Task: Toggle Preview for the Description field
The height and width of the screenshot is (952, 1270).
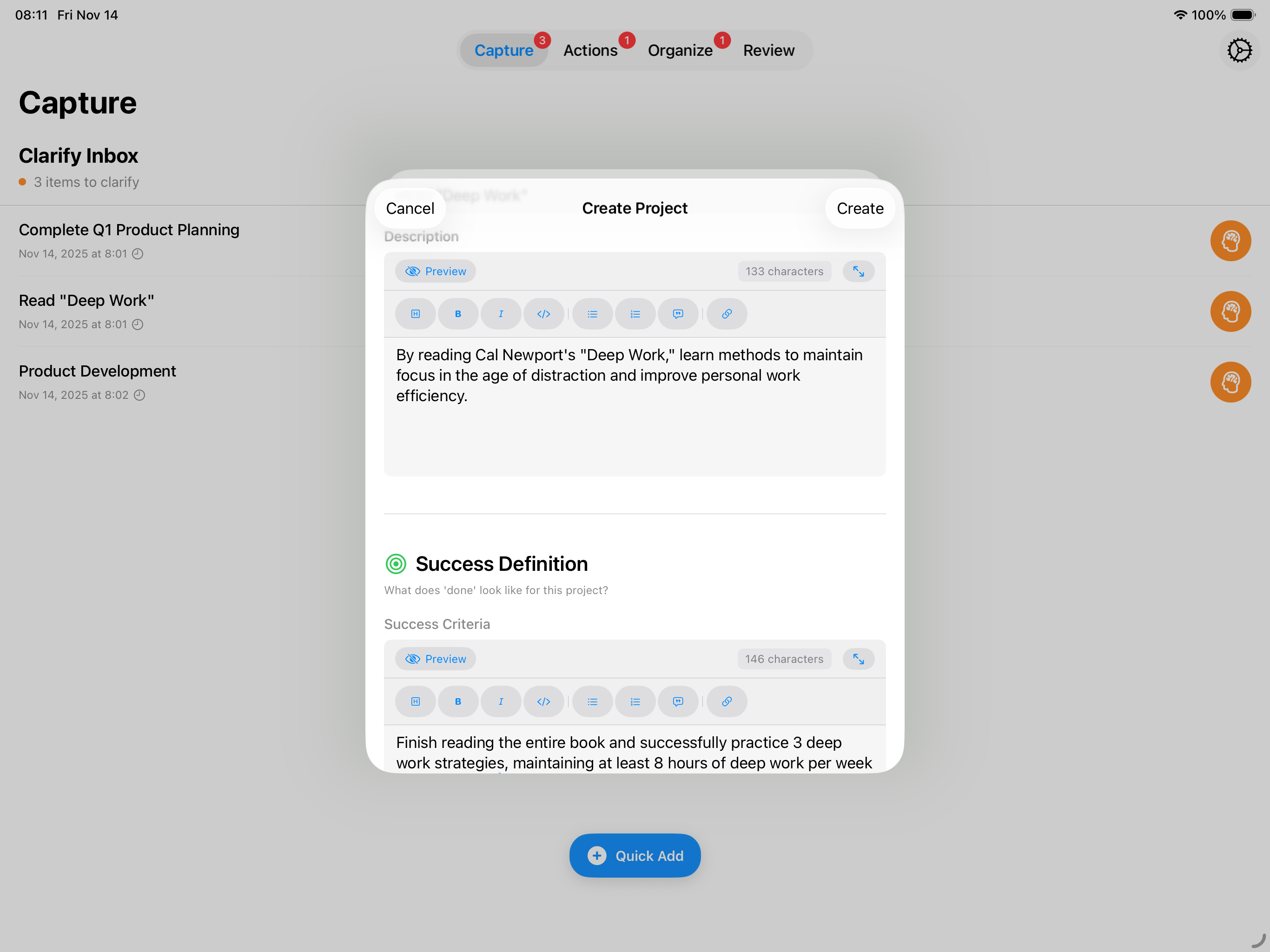Action: pos(435,271)
